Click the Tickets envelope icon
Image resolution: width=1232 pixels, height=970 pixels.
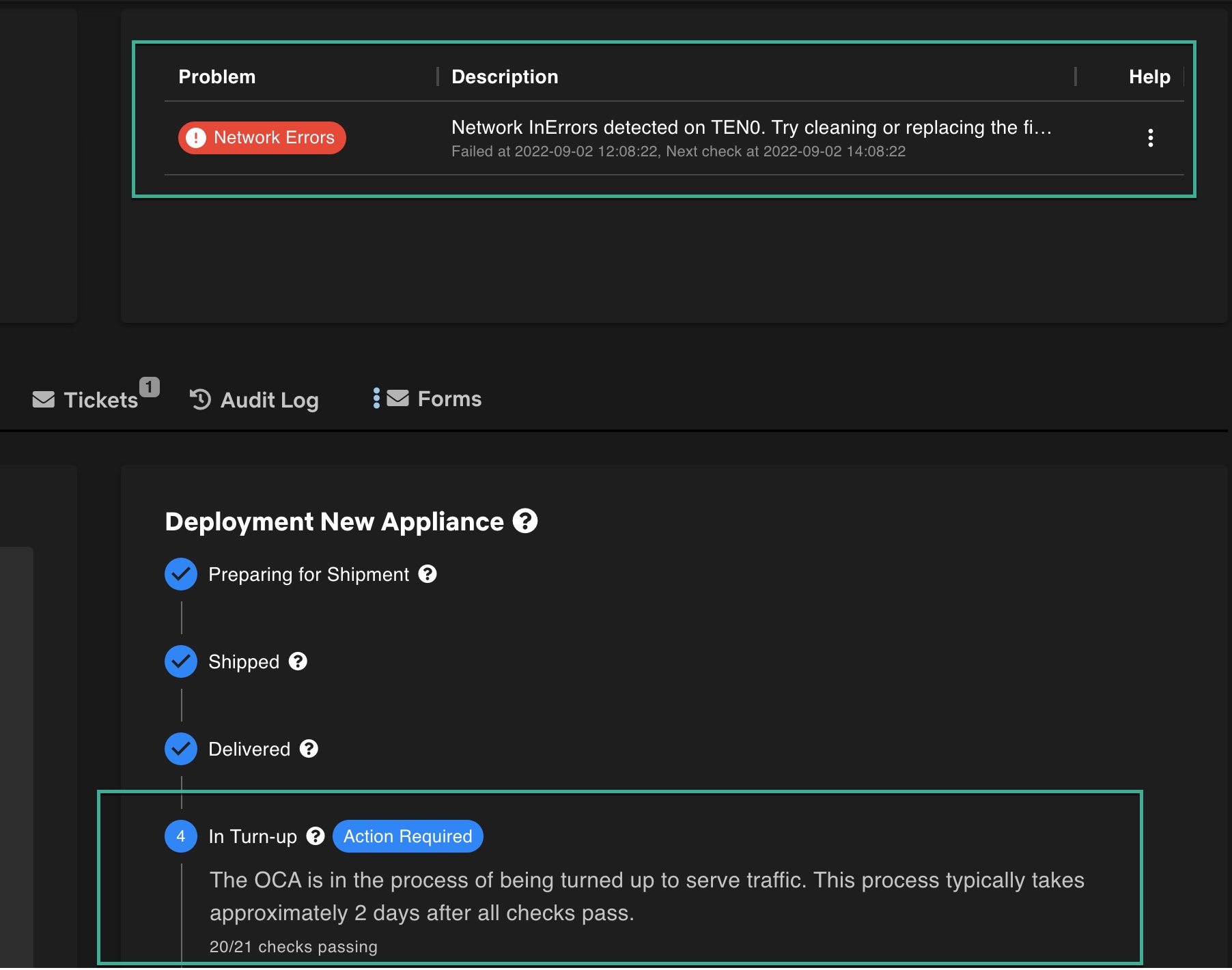43,399
